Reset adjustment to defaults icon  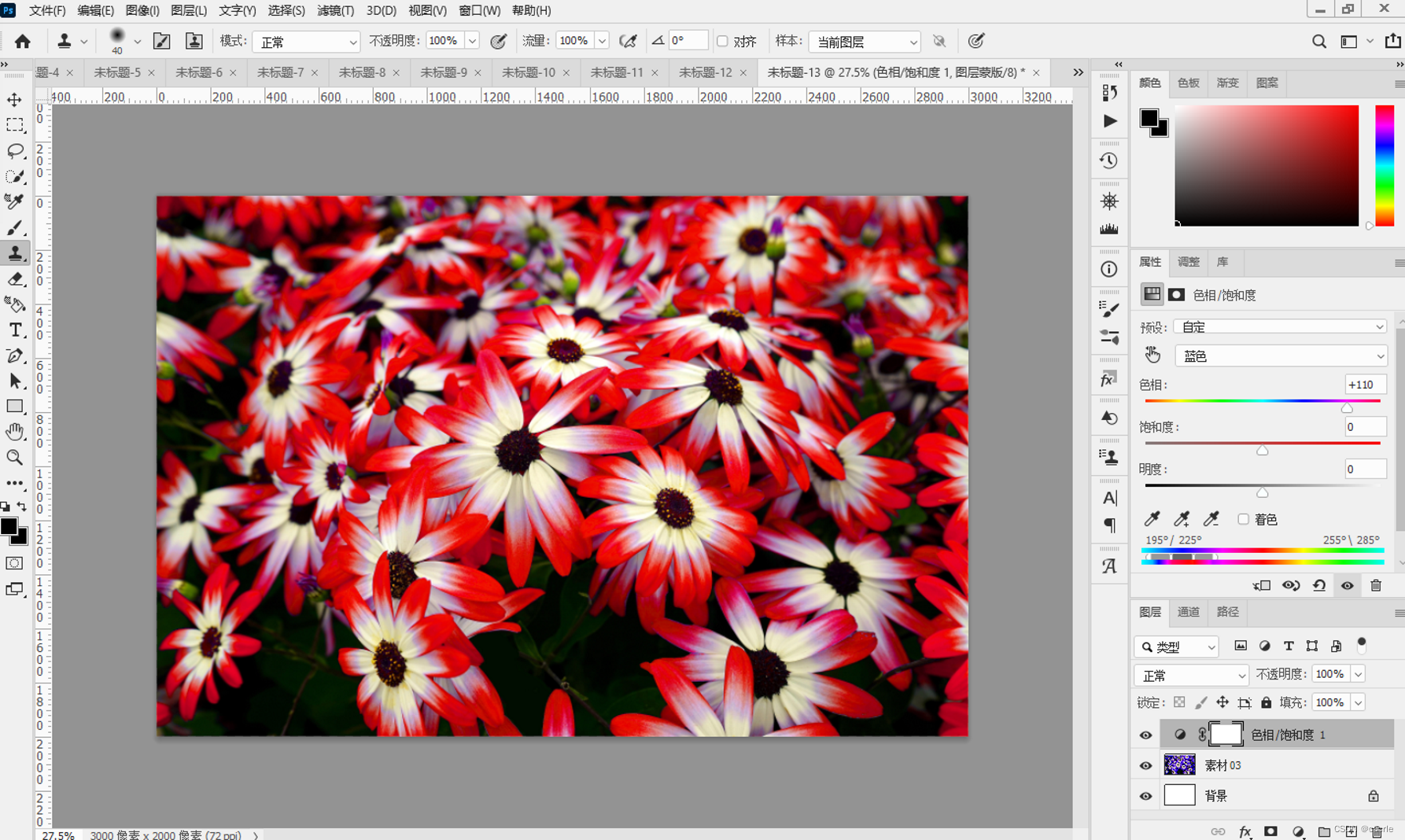coord(1319,585)
